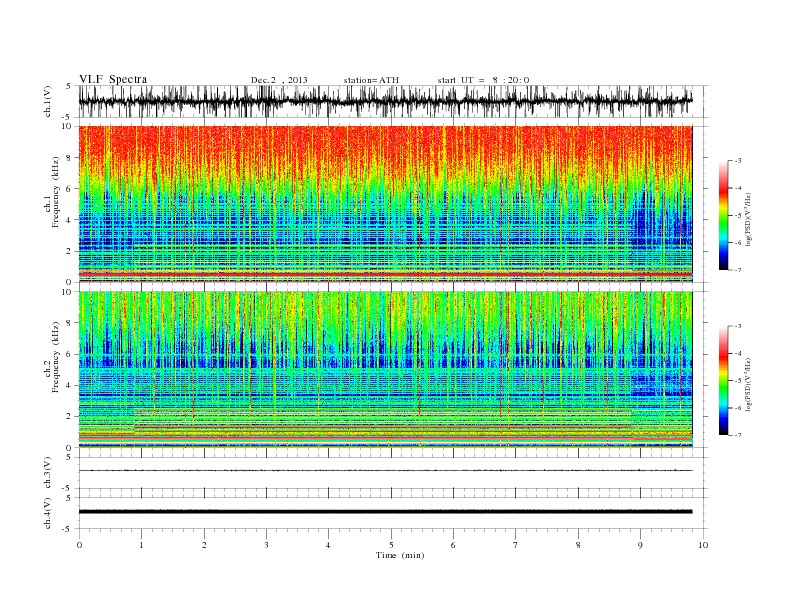
Task: Click time-axis tick label "8"
Action: tap(578, 545)
